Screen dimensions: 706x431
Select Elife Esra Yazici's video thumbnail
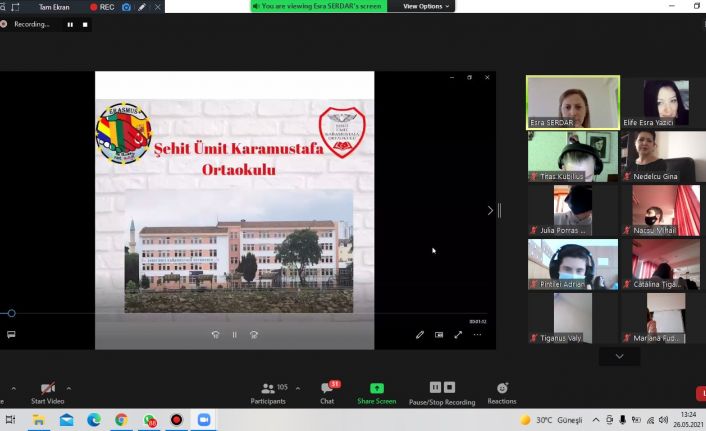click(x=666, y=102)
